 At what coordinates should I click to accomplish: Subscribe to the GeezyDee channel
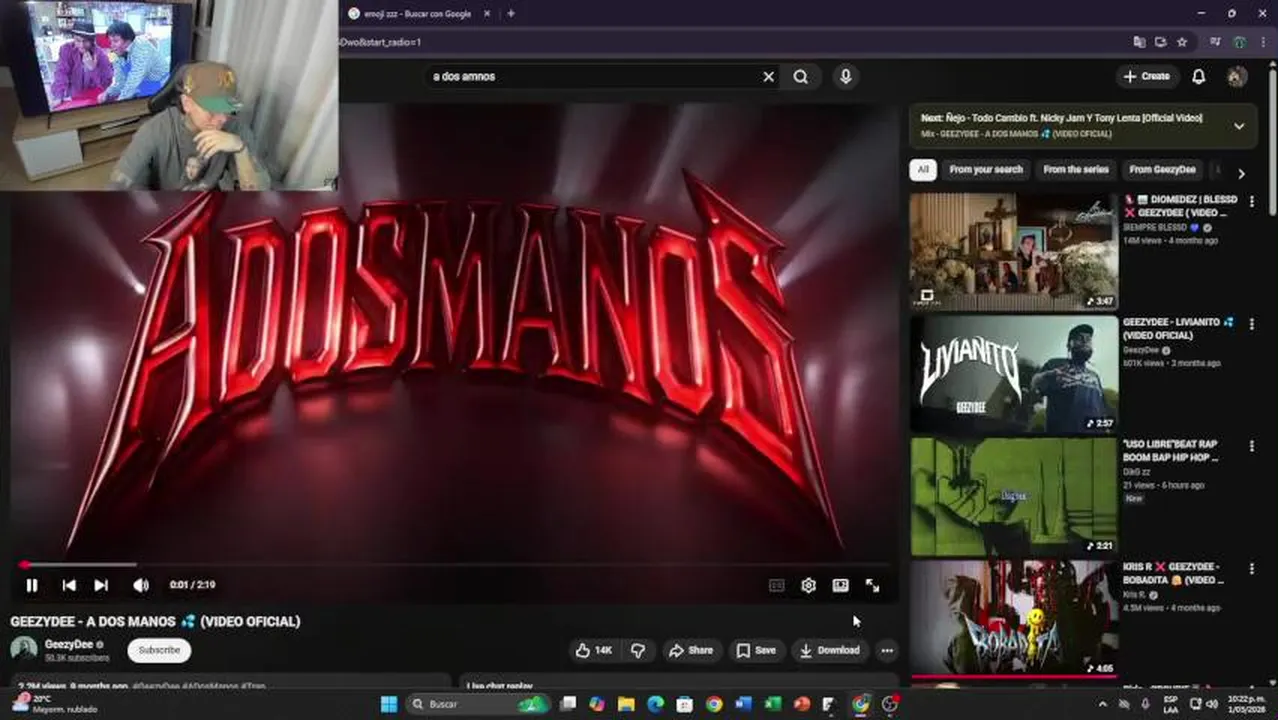click(159, 650)
